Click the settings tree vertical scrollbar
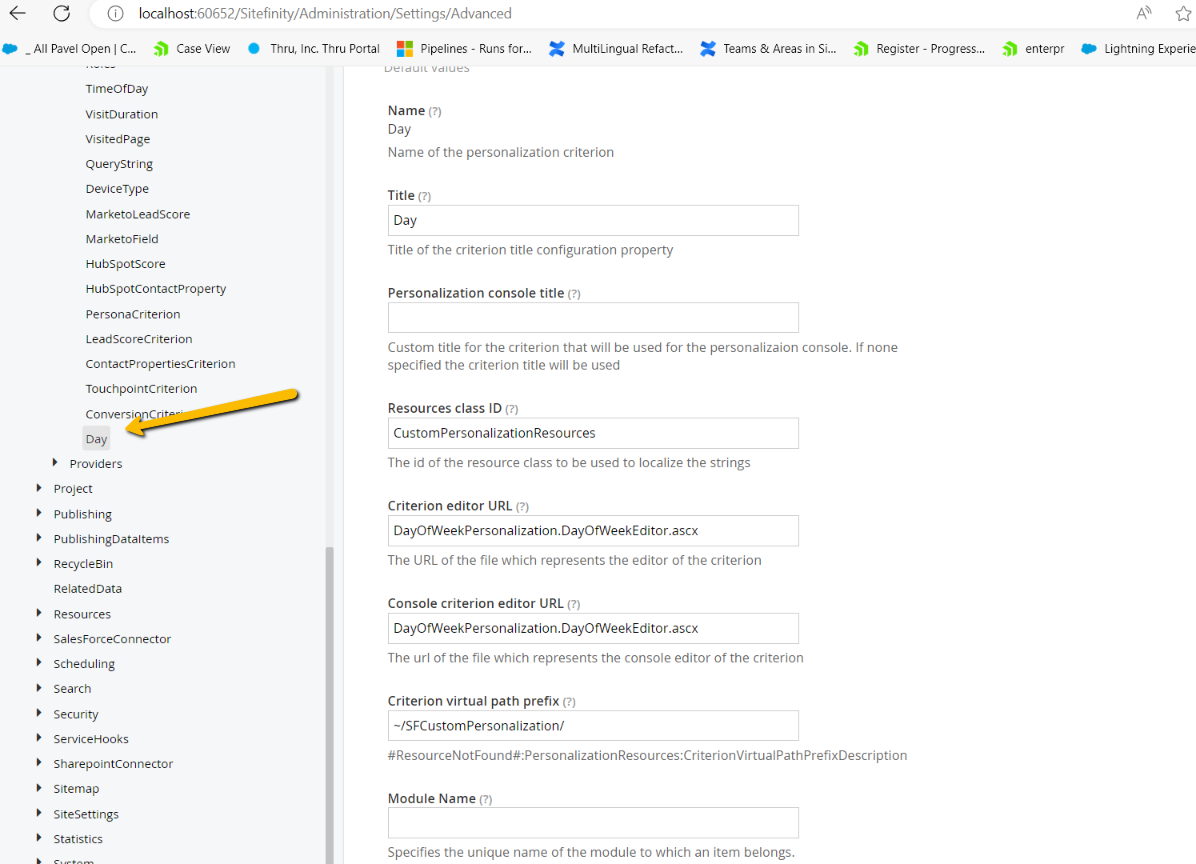1196x864 pixels. pos(330,705)
